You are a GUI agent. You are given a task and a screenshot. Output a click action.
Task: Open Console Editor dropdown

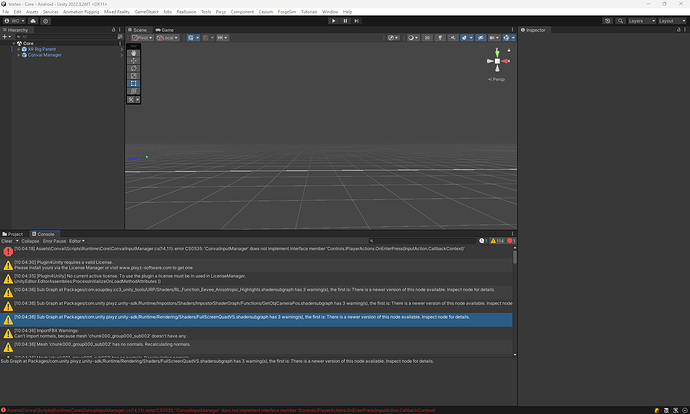tap(77, 241)
